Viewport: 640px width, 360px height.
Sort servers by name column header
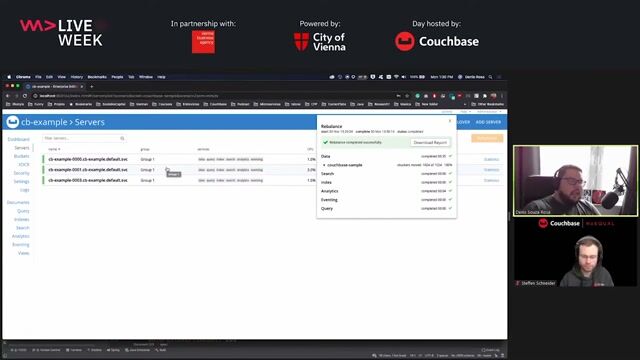pyautogui.click(x=54, y=149)
